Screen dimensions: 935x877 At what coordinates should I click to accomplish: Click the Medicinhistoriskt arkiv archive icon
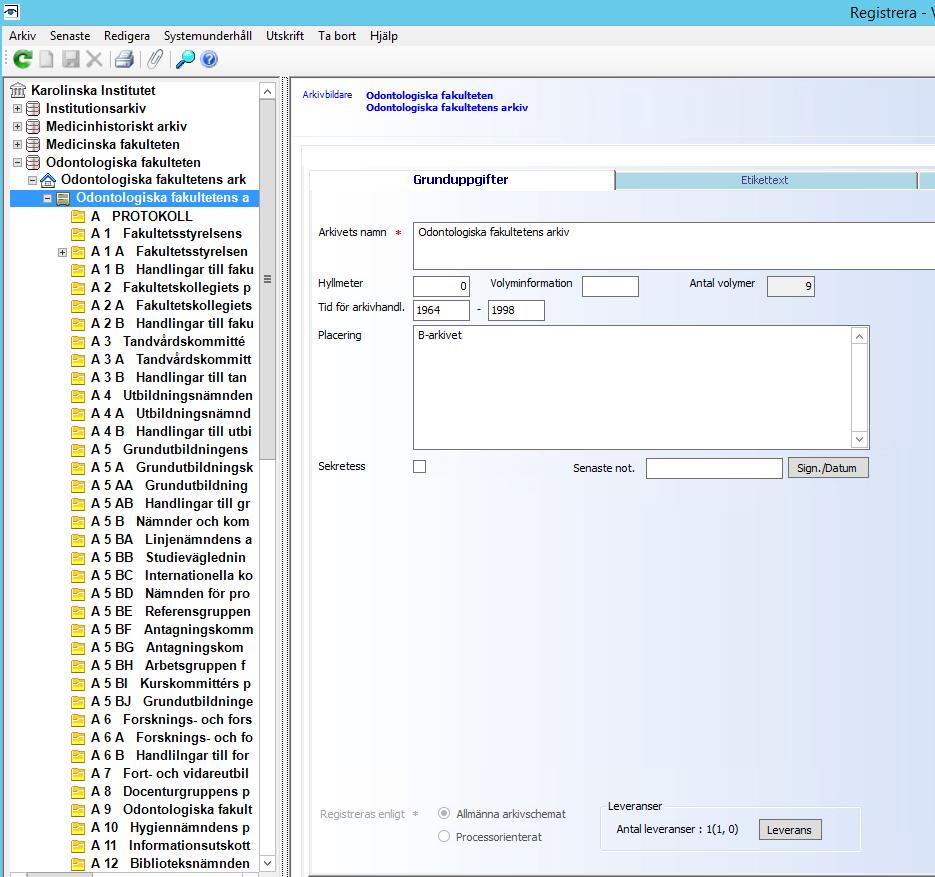pyautogui.click(x=33, y=126)
